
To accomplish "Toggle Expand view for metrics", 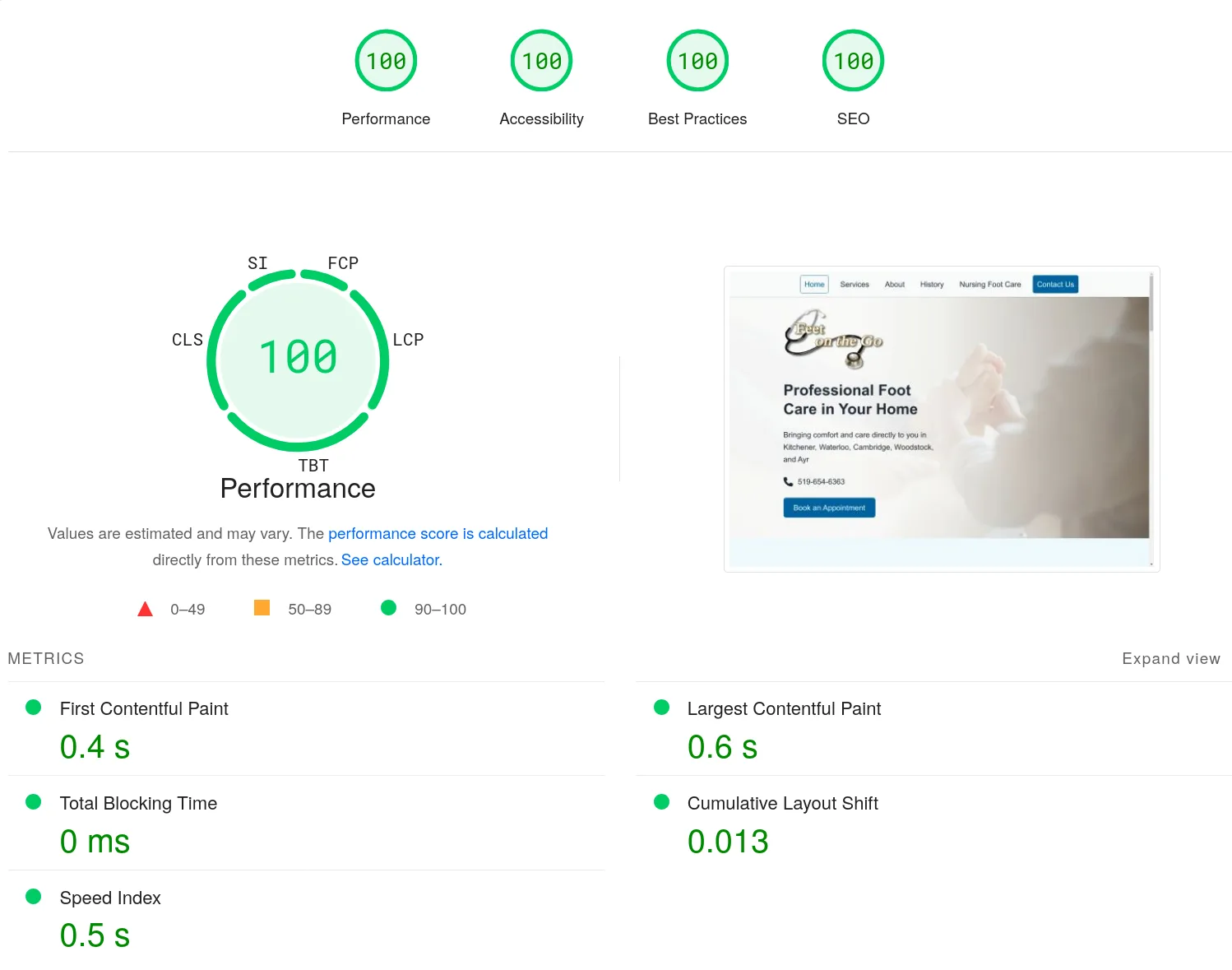I will pyautogui.click(x=1171, y=658).
